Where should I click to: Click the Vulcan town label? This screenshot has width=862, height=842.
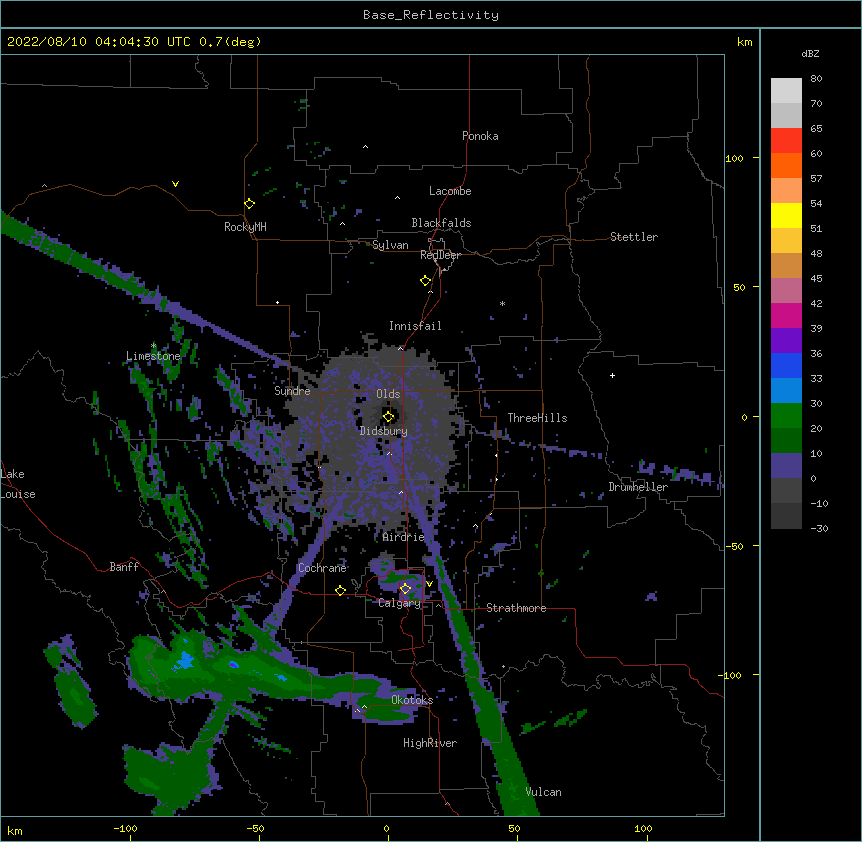tap(543, 792)
